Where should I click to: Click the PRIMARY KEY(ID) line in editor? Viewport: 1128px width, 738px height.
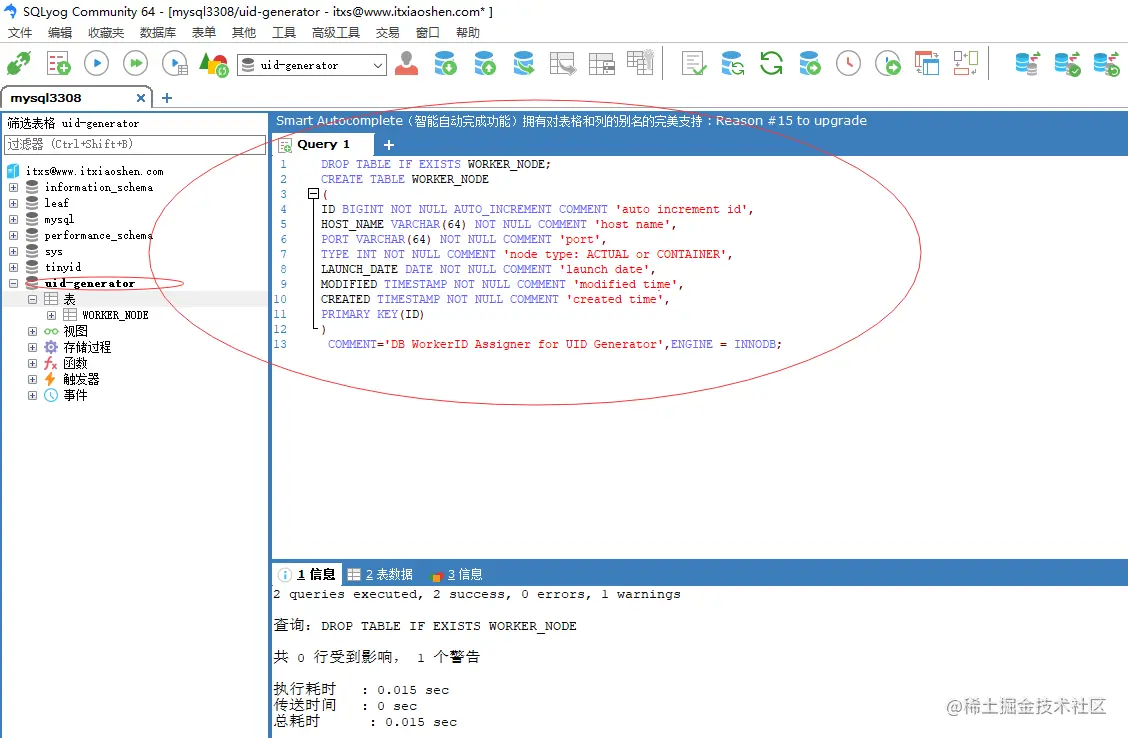372,314
